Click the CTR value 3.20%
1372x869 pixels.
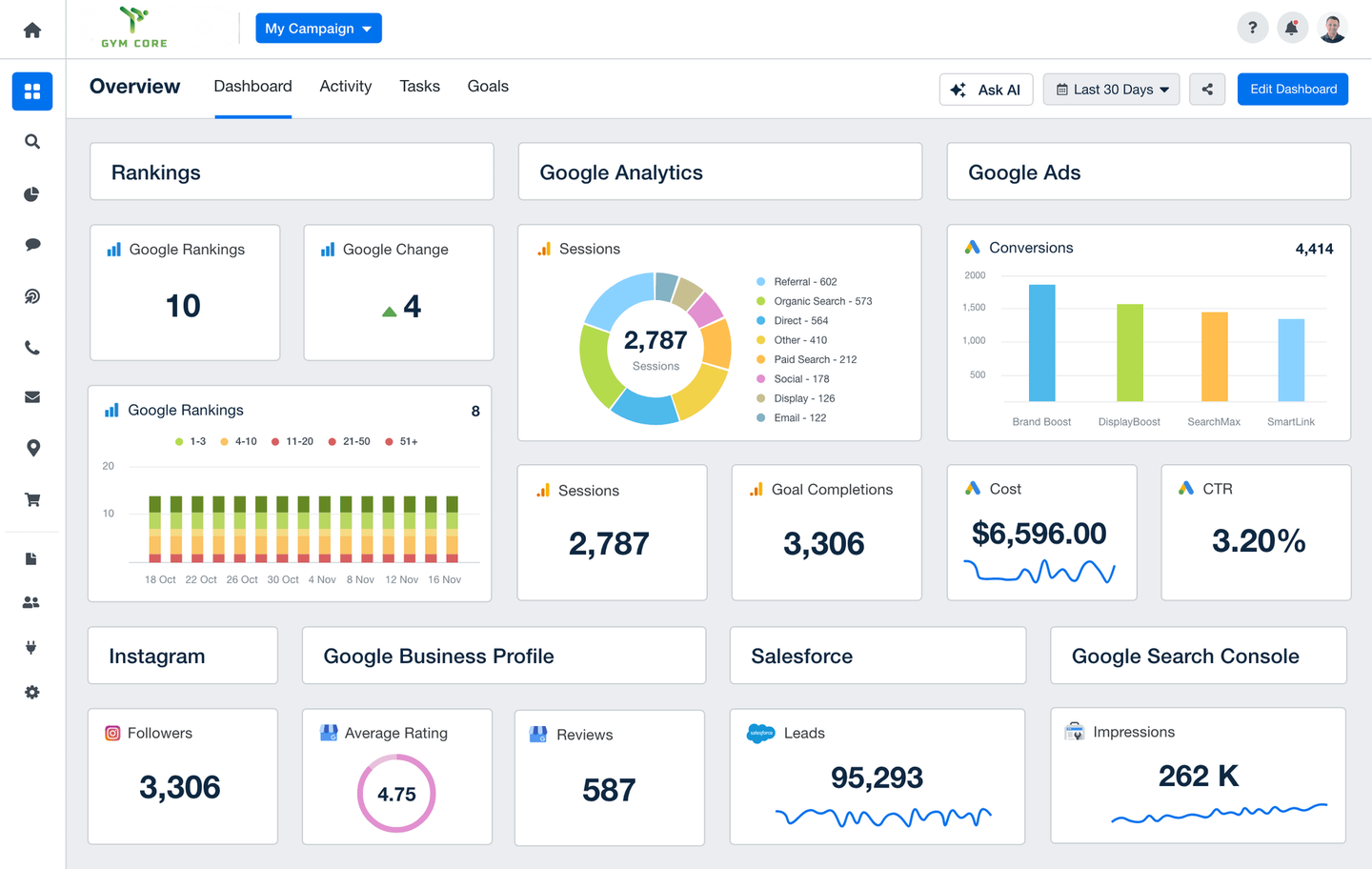[1259, 541]
